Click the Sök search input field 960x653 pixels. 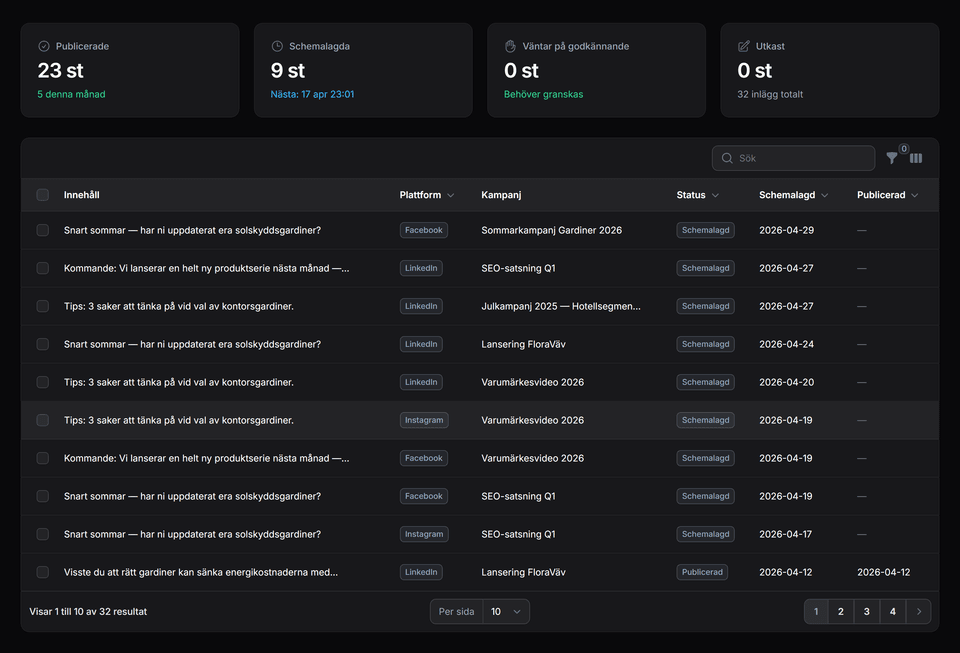click(x=800, y=158)
